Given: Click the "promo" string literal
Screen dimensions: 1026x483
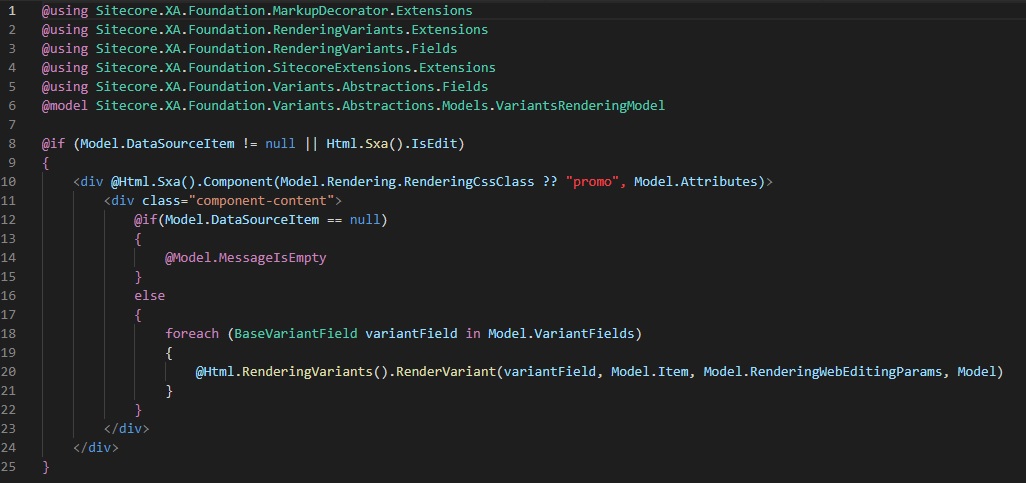Looking at the screenshot, I should tap(595, 182).
